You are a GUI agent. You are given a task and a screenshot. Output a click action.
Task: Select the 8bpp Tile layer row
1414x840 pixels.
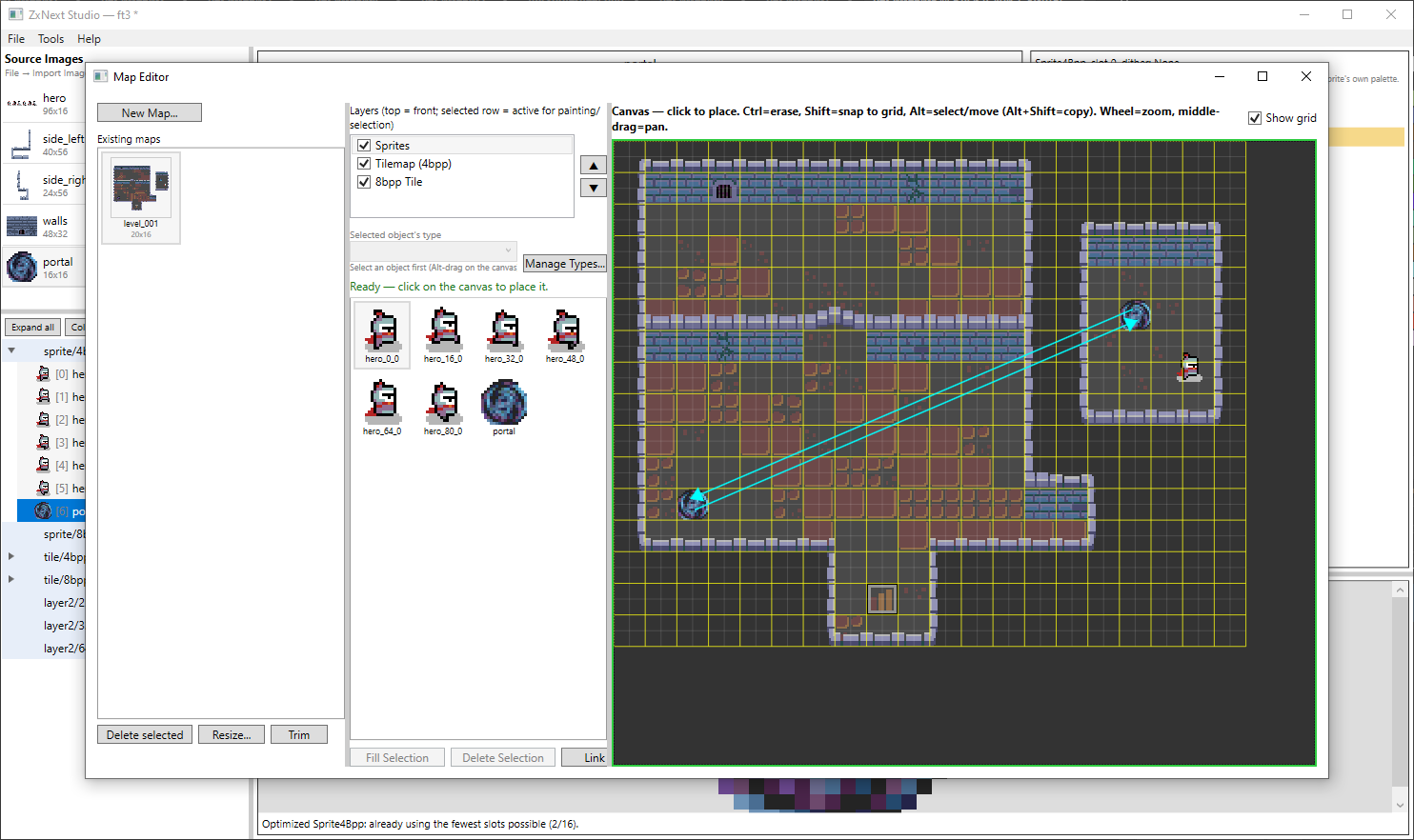(463, 182)
